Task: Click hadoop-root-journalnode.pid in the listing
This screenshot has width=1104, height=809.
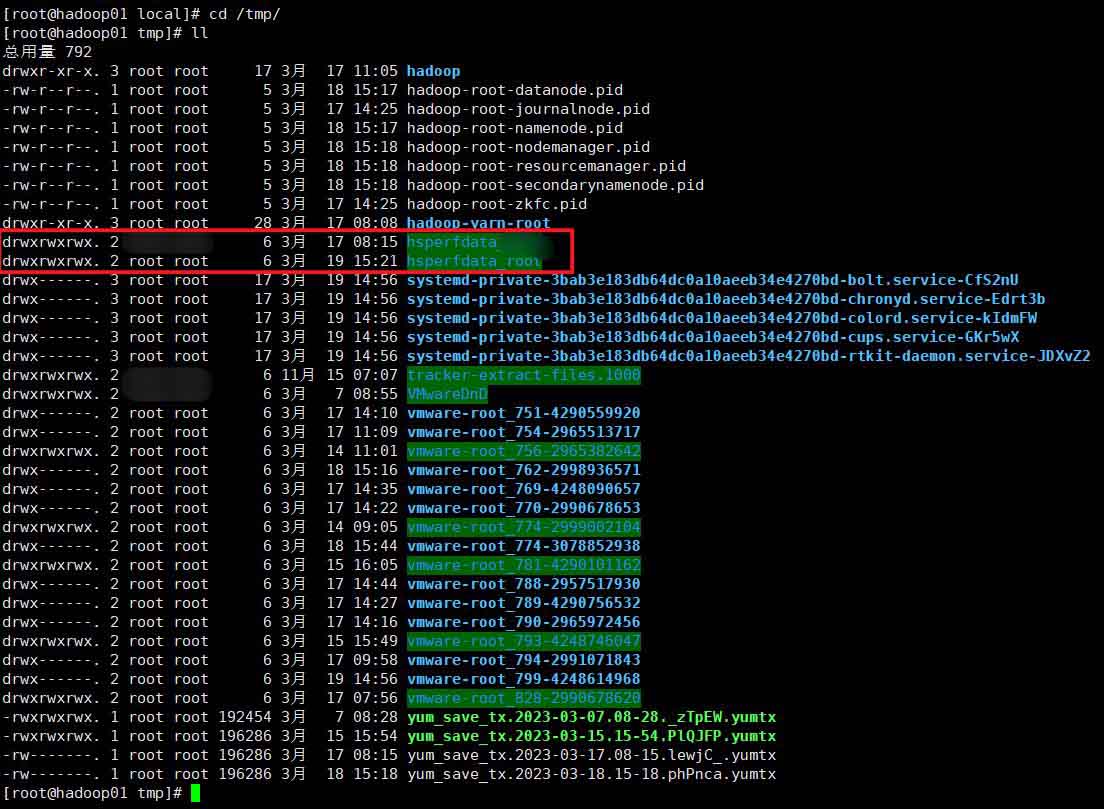Action: [528, 109]
